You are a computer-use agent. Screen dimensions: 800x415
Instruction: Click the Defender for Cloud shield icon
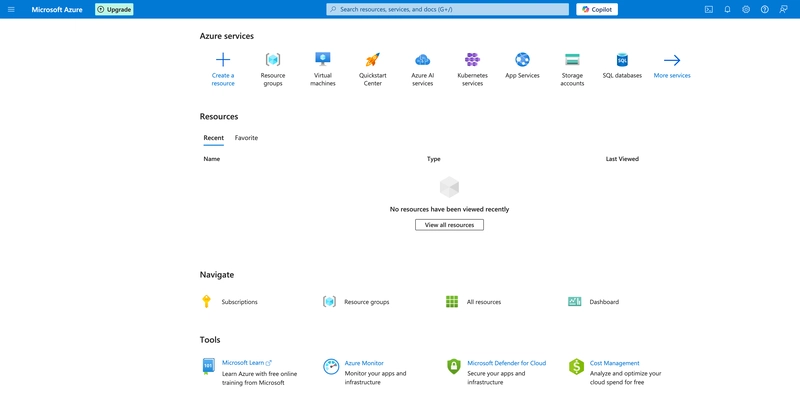tap(454, 367)
